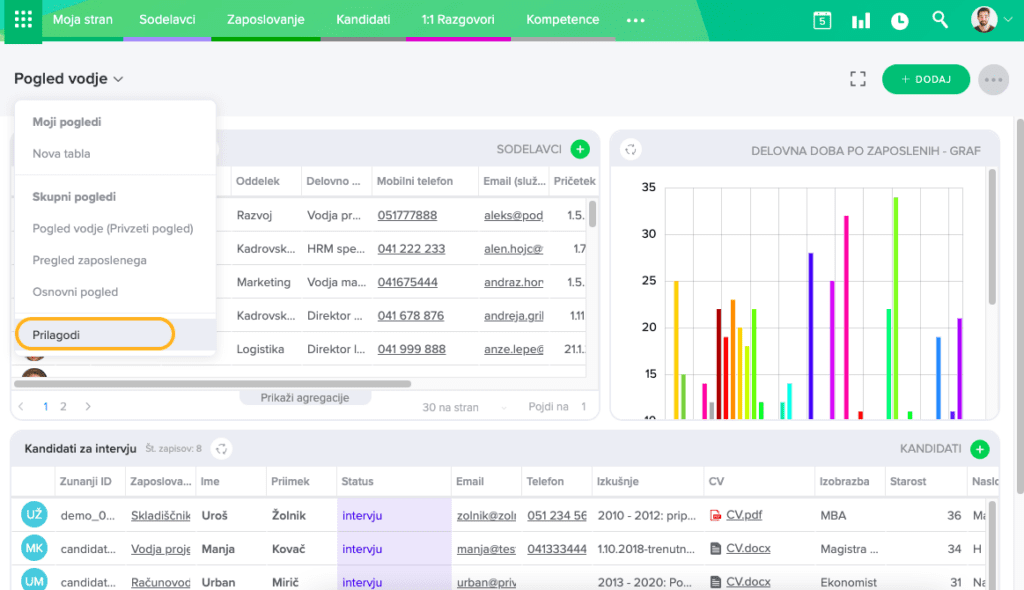Open the app grid launcher icon

pos(22,20)
